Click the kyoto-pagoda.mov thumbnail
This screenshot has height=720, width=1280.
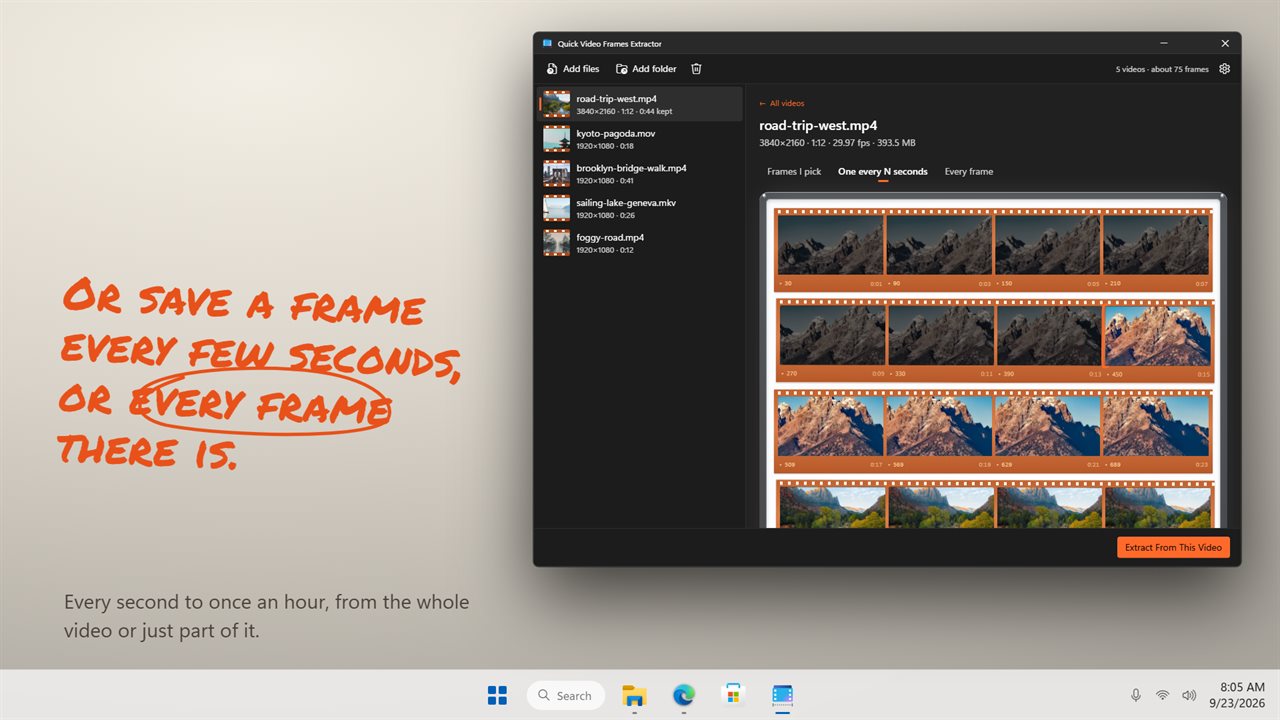(557, 139)
